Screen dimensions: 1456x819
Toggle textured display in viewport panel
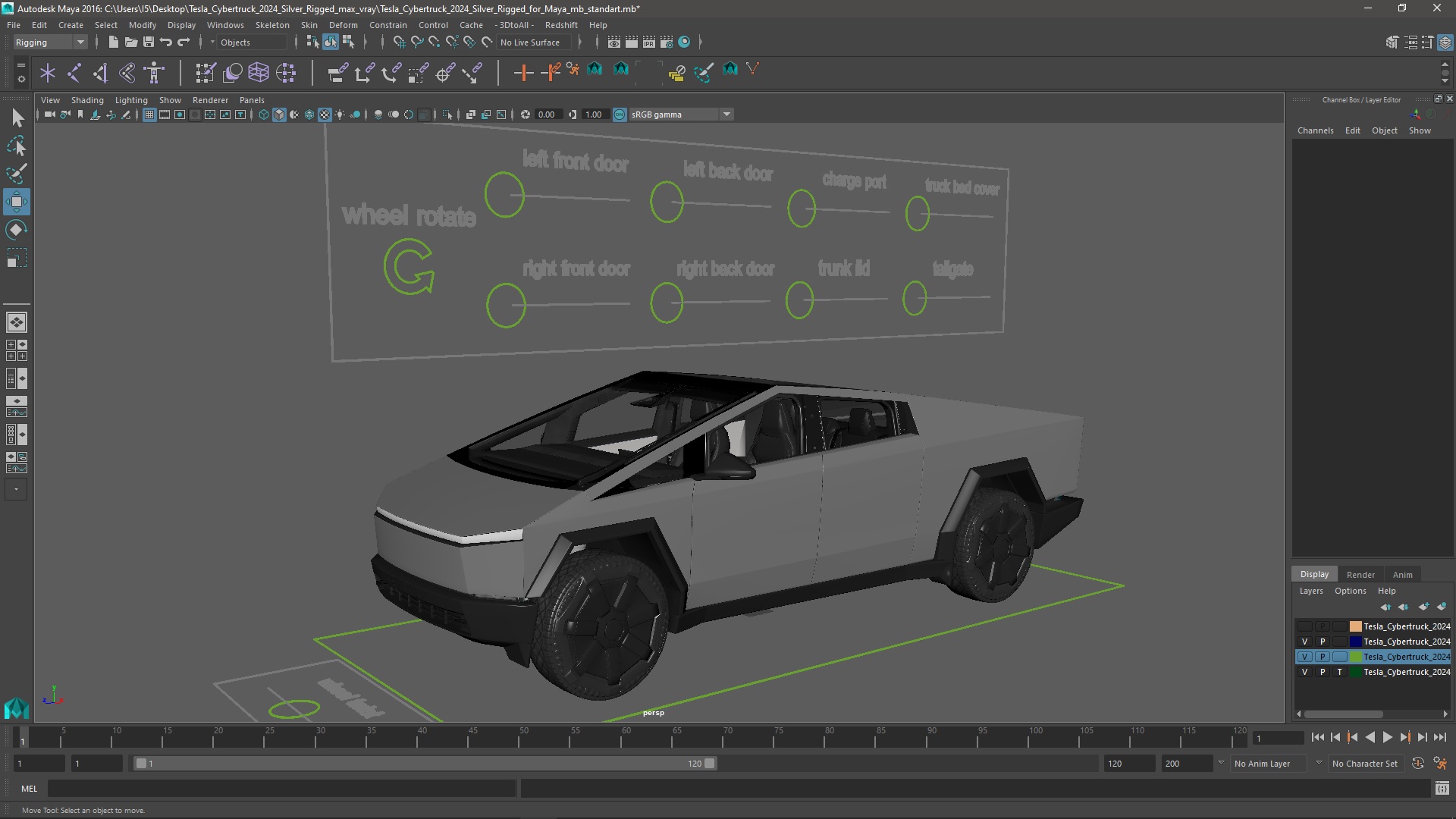tap(325, 115)
